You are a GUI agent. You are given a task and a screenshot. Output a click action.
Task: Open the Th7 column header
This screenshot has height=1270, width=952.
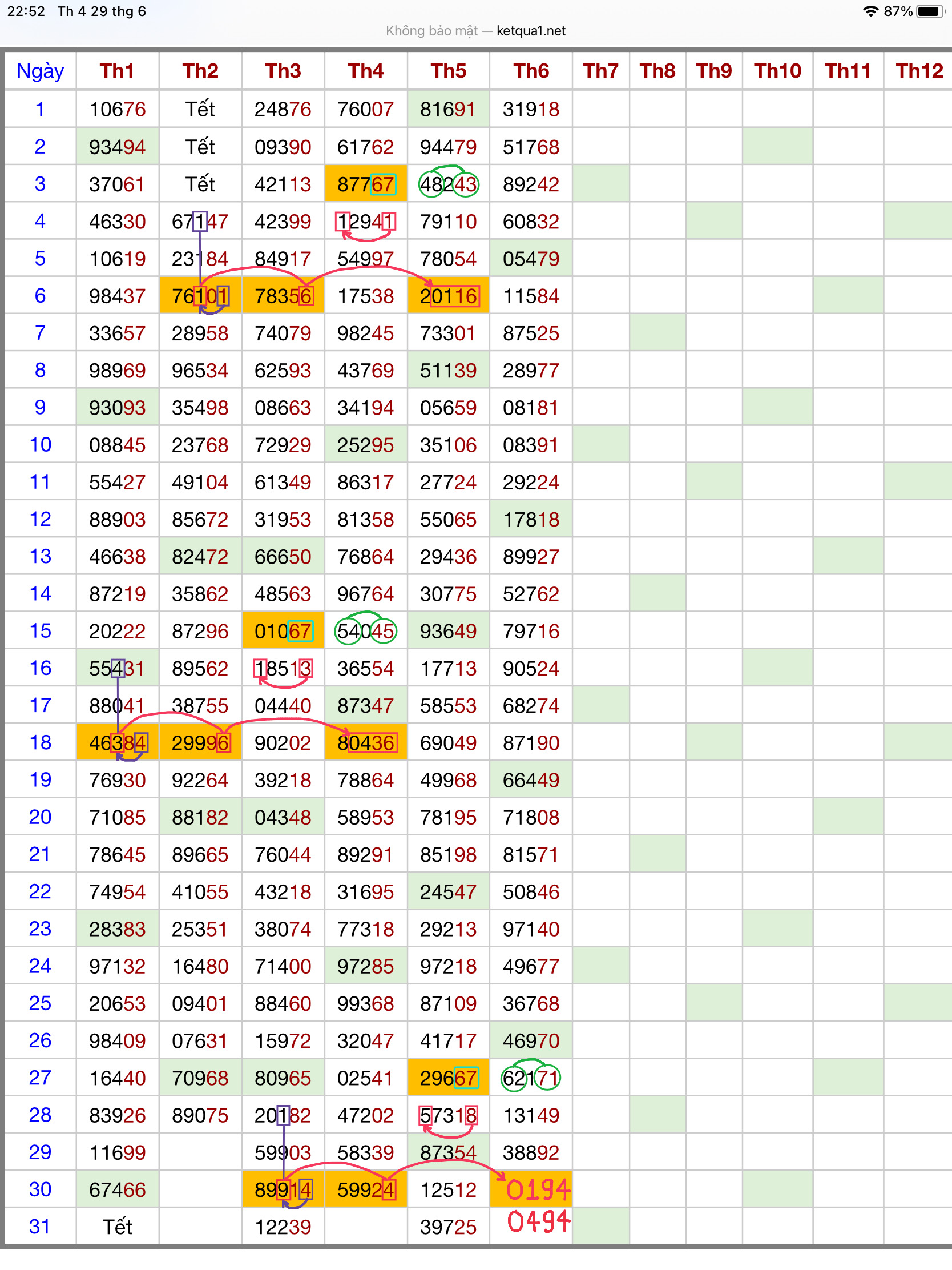(600, 71)
